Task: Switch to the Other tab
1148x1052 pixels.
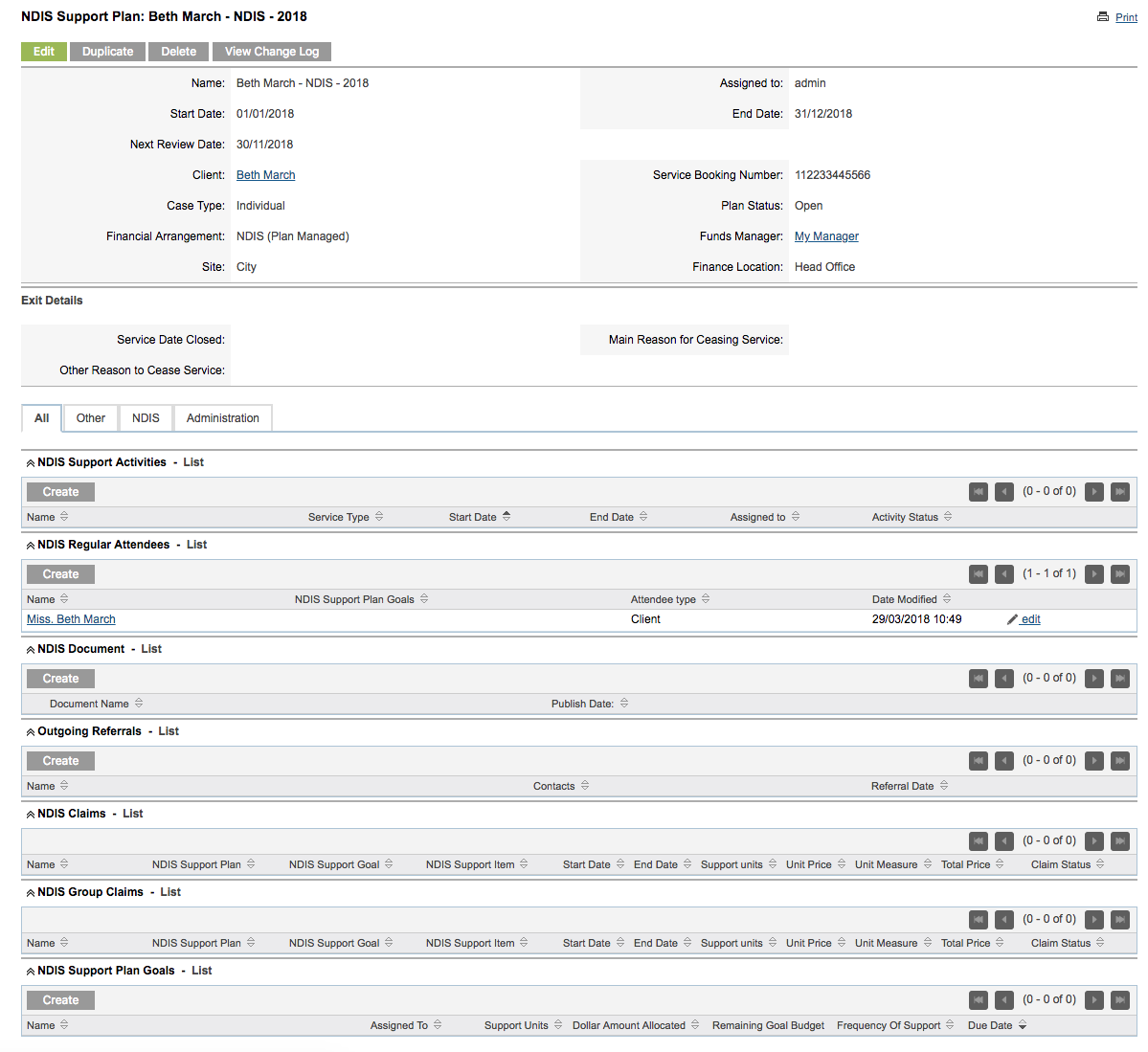Action: (x=91, y=418)
